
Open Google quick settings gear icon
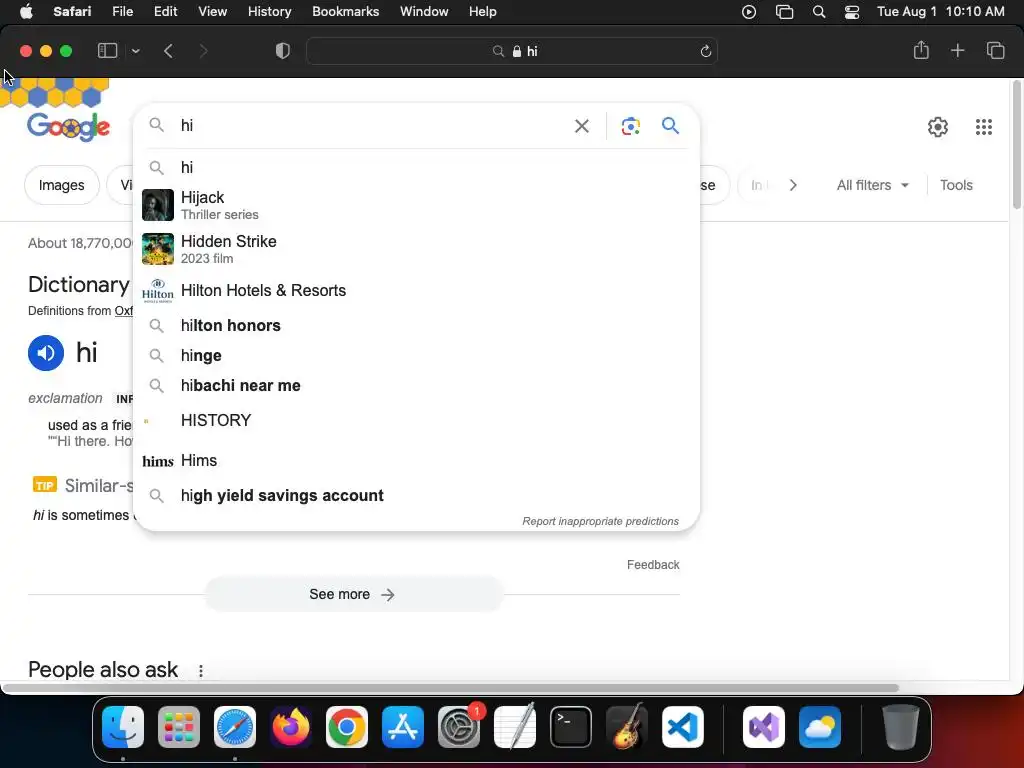pyautogui.click(x=938, y=127)
